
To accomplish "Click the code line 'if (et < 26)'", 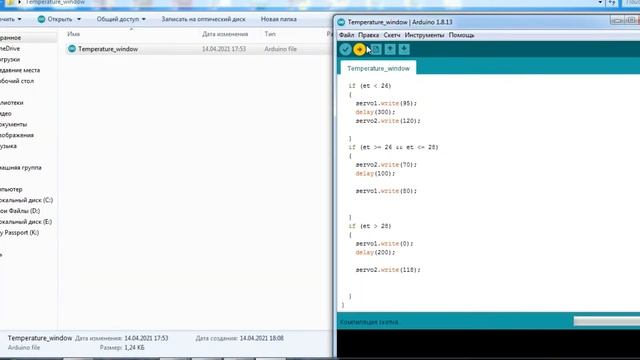I will click(x=370, y=86).
